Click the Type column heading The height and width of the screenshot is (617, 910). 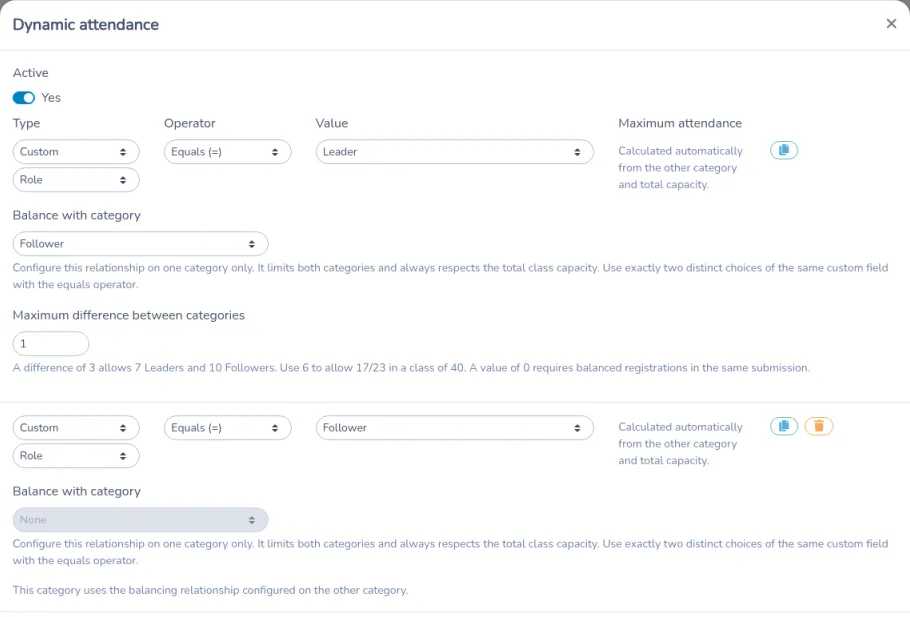27,123
